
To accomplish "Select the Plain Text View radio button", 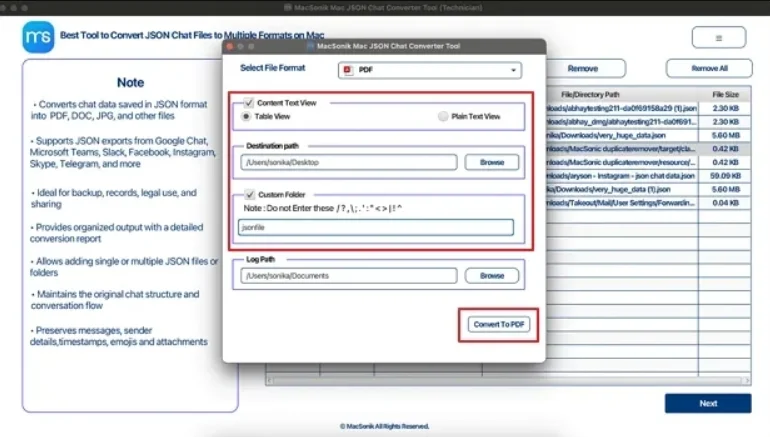I will (443, 116).
